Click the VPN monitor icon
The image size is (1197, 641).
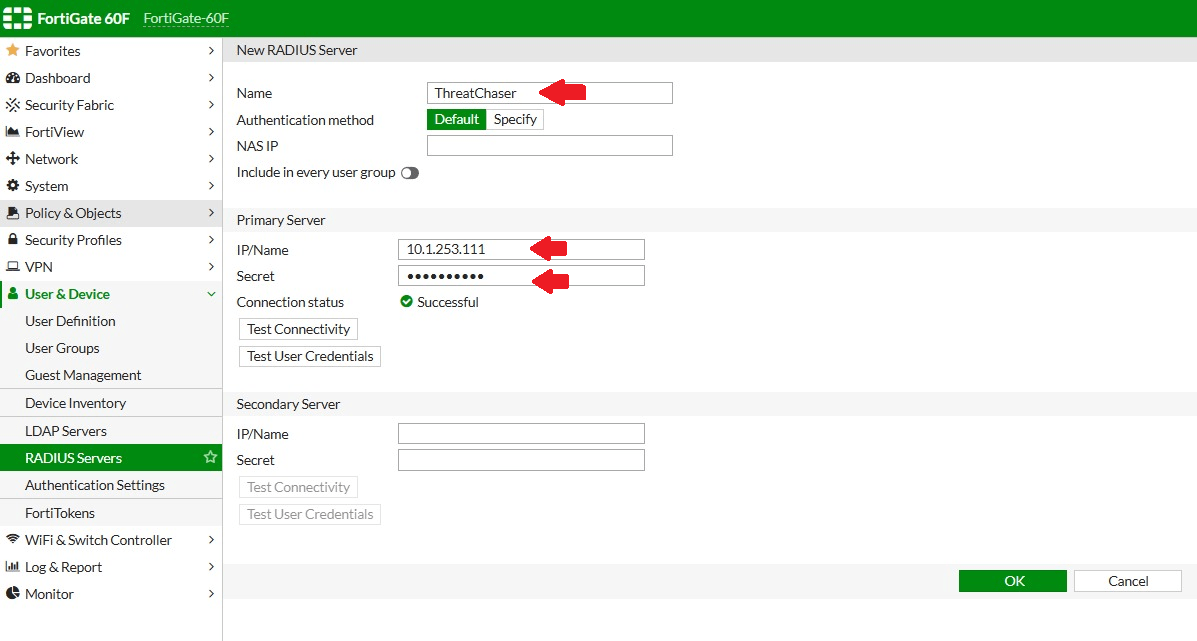coord(13,267)
